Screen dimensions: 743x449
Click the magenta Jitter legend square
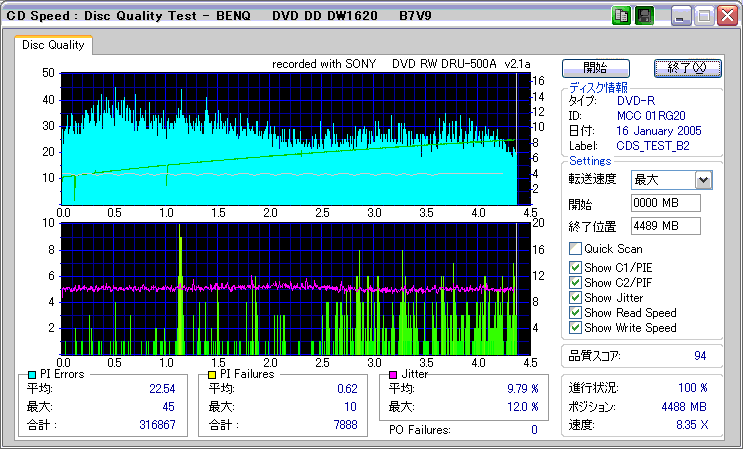[x=394, y=374]
